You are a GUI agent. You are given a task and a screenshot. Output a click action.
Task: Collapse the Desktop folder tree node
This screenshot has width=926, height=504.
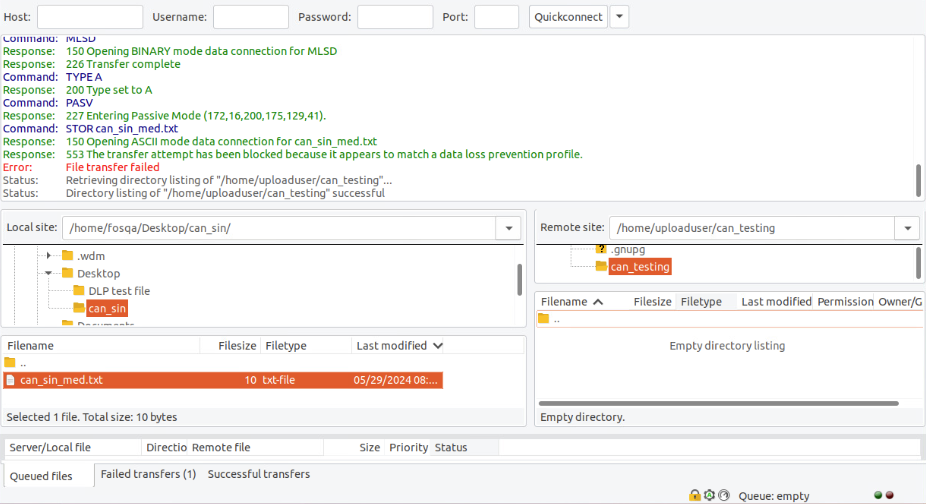click(48, 273)
